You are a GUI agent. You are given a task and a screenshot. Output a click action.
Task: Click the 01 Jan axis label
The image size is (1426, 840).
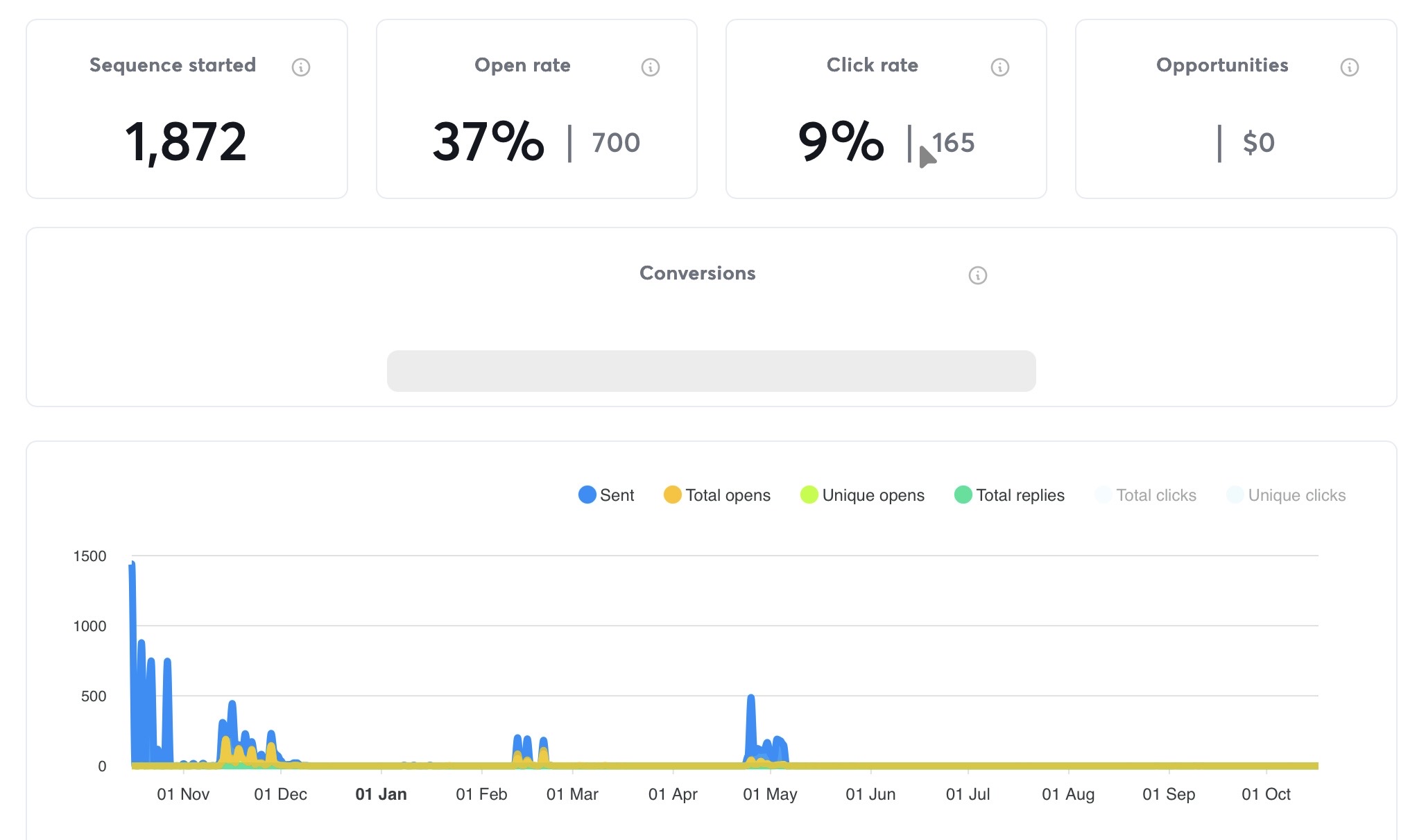pyautogui.click(x=381, y=794)
